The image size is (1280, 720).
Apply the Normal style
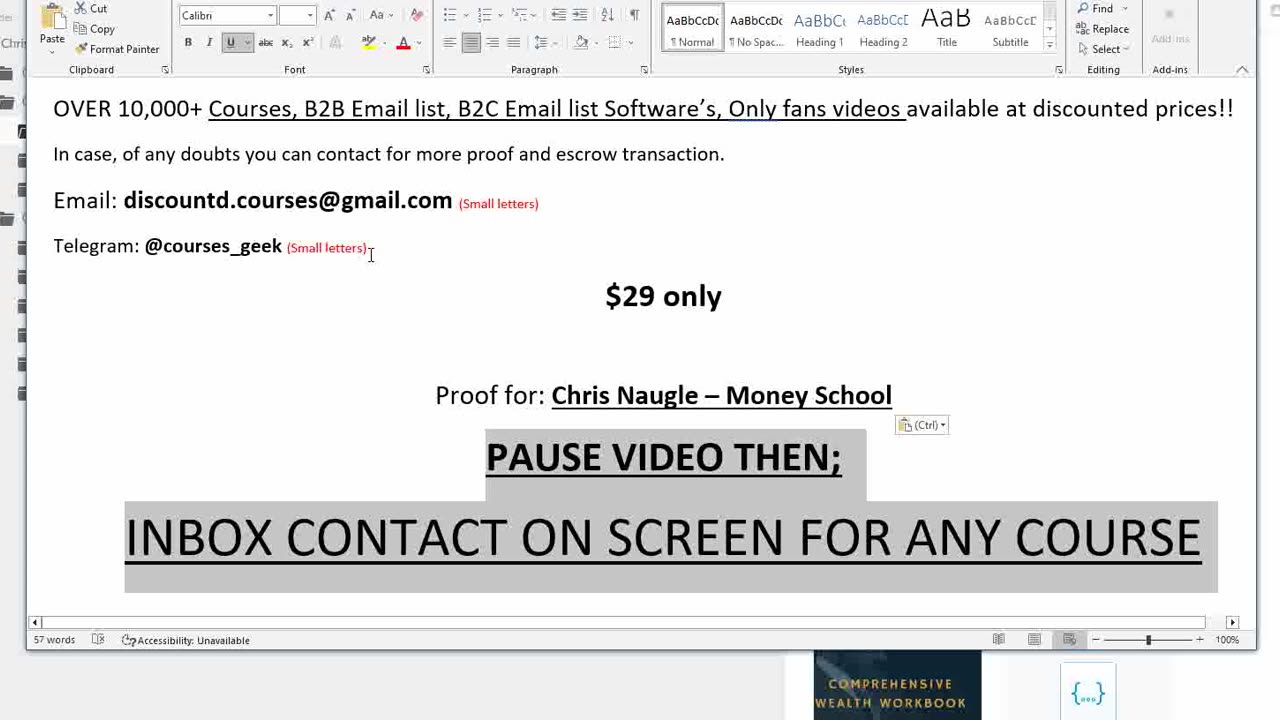[x=692, y=27]
